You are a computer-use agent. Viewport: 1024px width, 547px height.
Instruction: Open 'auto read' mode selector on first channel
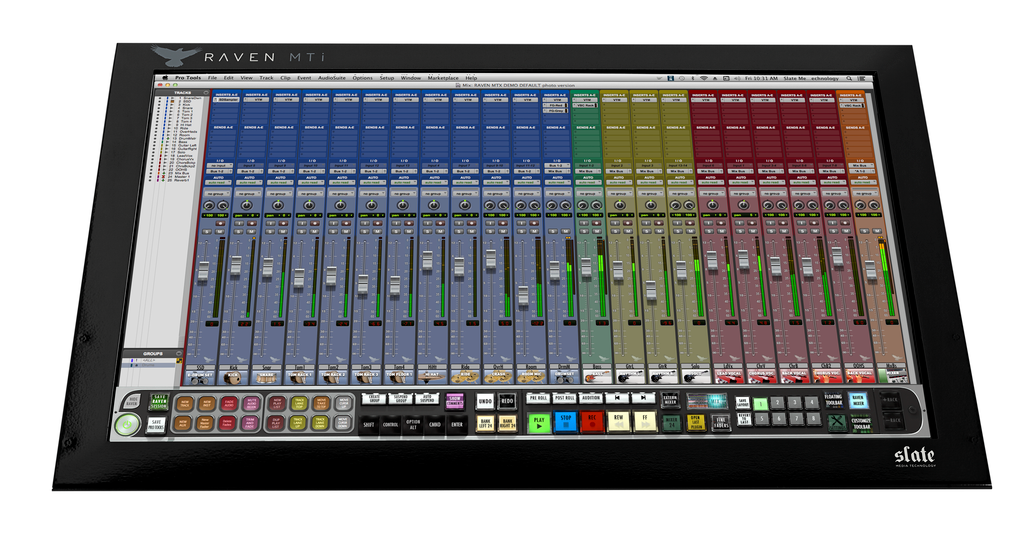point(218,182)
